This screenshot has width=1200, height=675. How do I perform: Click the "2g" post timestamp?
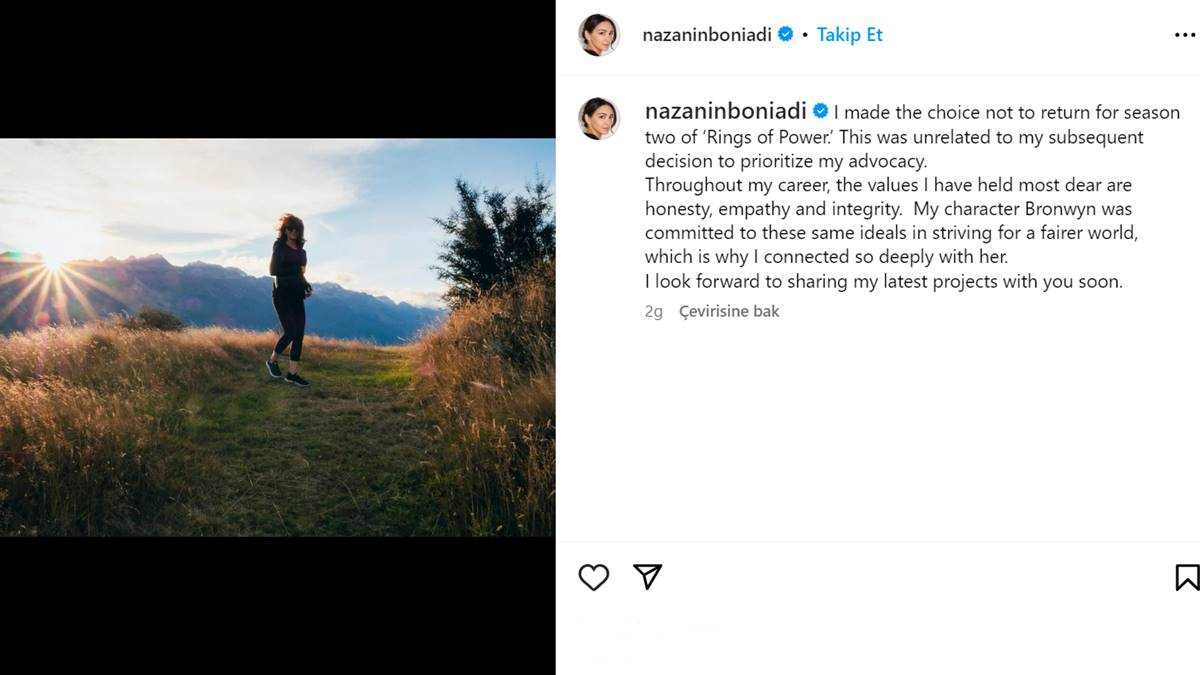[x=654, y=311]
